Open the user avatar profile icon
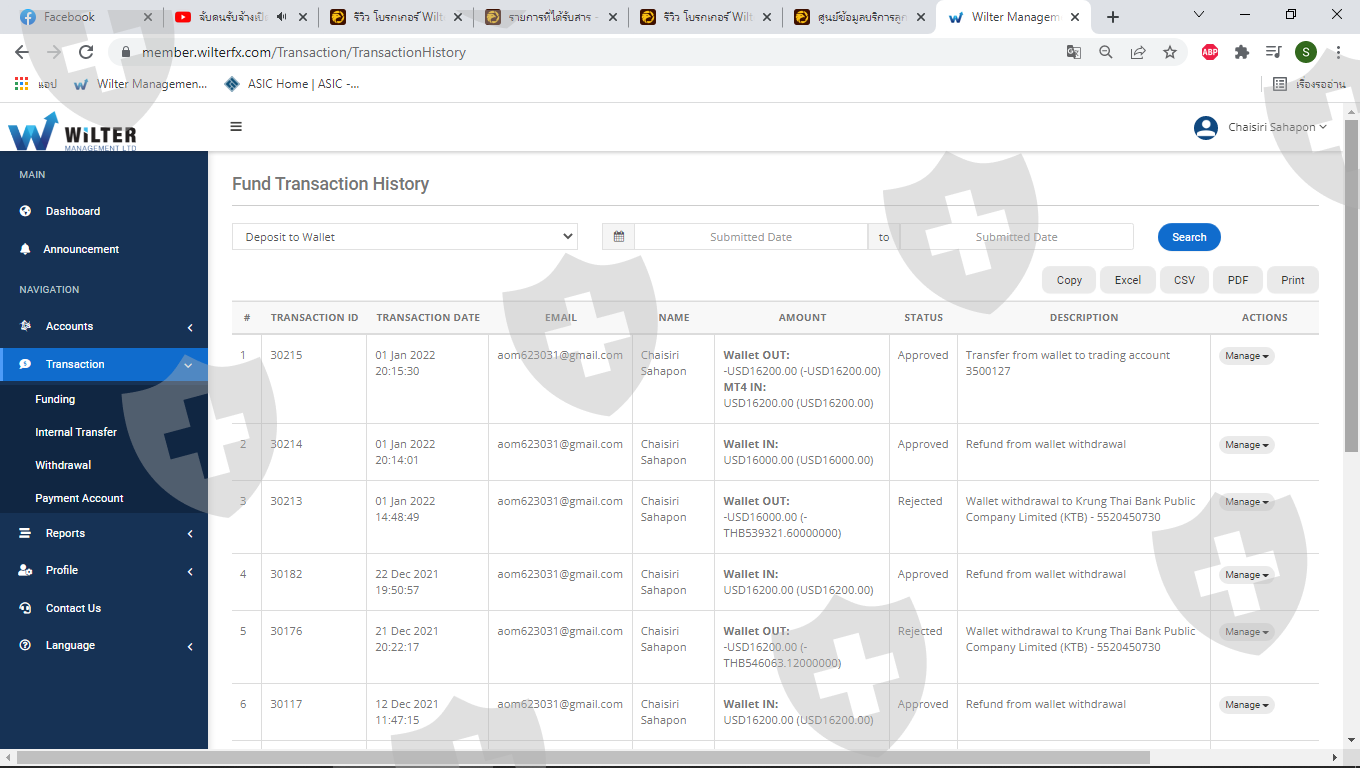This screenshot has height=768, width=1360. click(x=1206, y=127)
